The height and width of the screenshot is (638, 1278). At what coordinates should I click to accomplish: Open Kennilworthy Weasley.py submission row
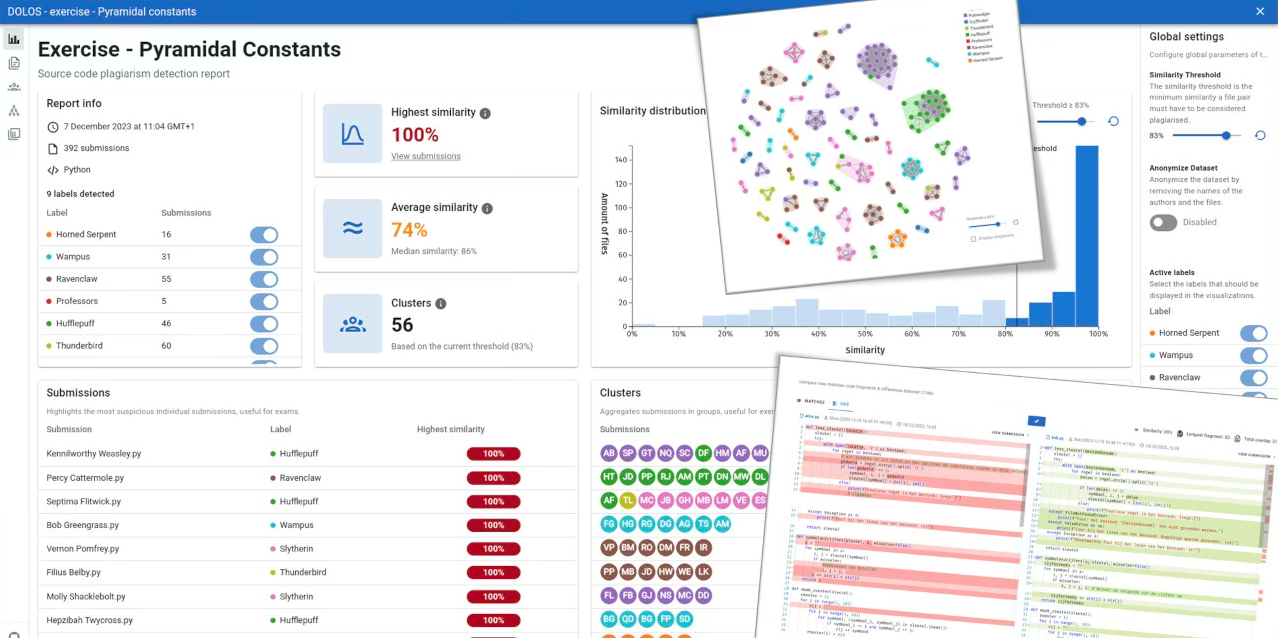[x=96, y=454]
